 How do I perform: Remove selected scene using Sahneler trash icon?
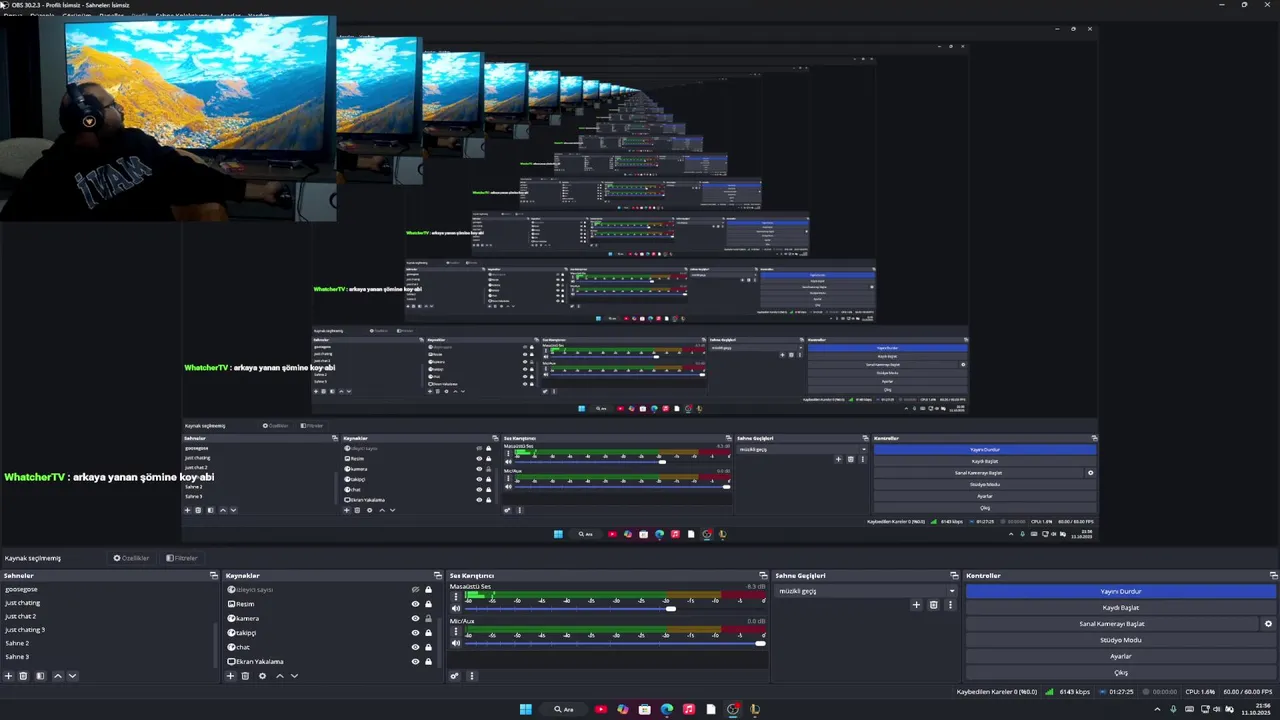click(x=25, y=676)
